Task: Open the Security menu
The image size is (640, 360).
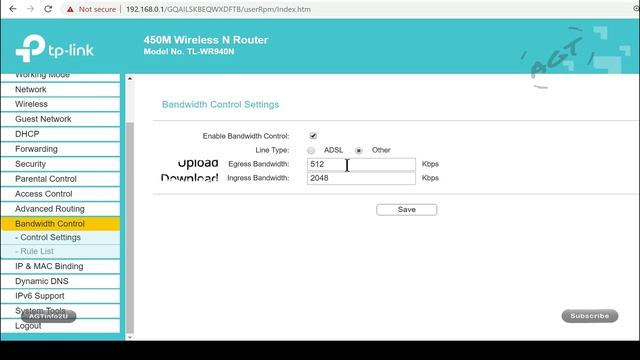Action: 60,164
